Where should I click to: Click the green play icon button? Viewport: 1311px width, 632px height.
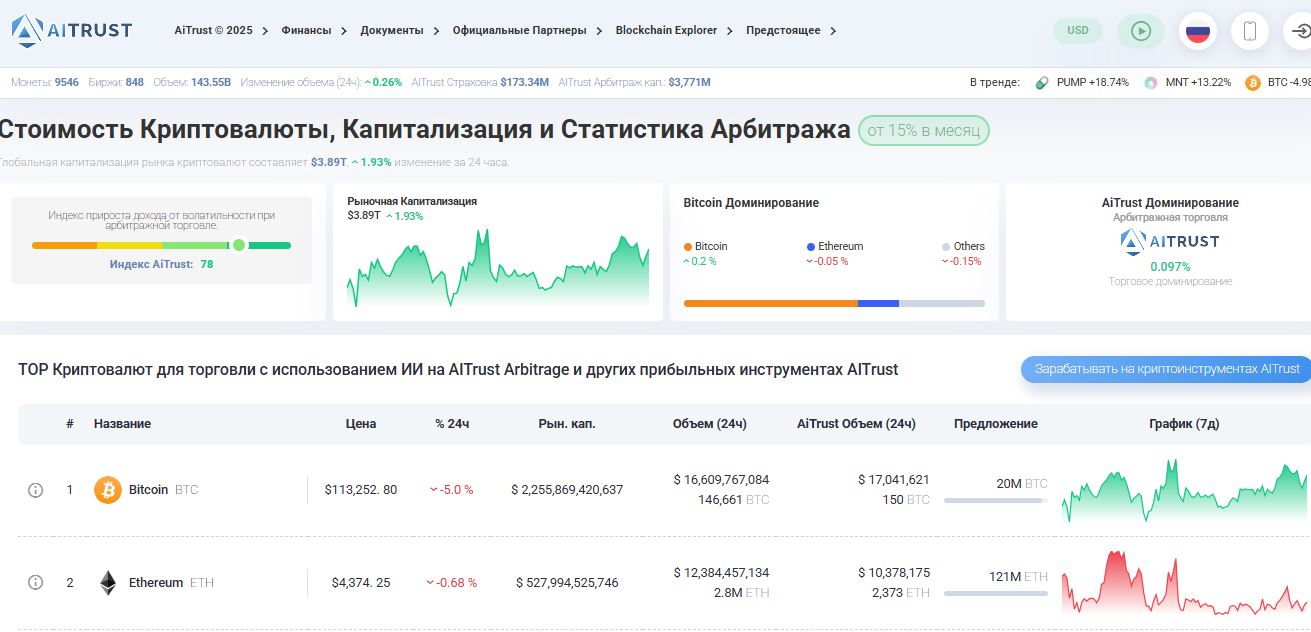pyautogui.click(x=1141, y=31)
